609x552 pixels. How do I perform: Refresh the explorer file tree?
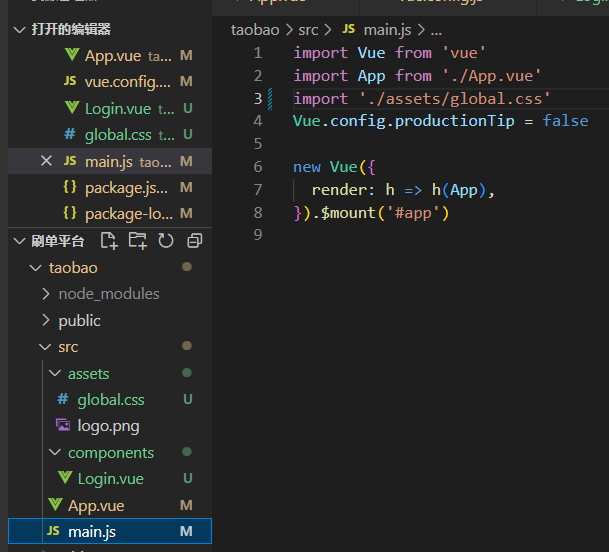[x=166, y=241]
